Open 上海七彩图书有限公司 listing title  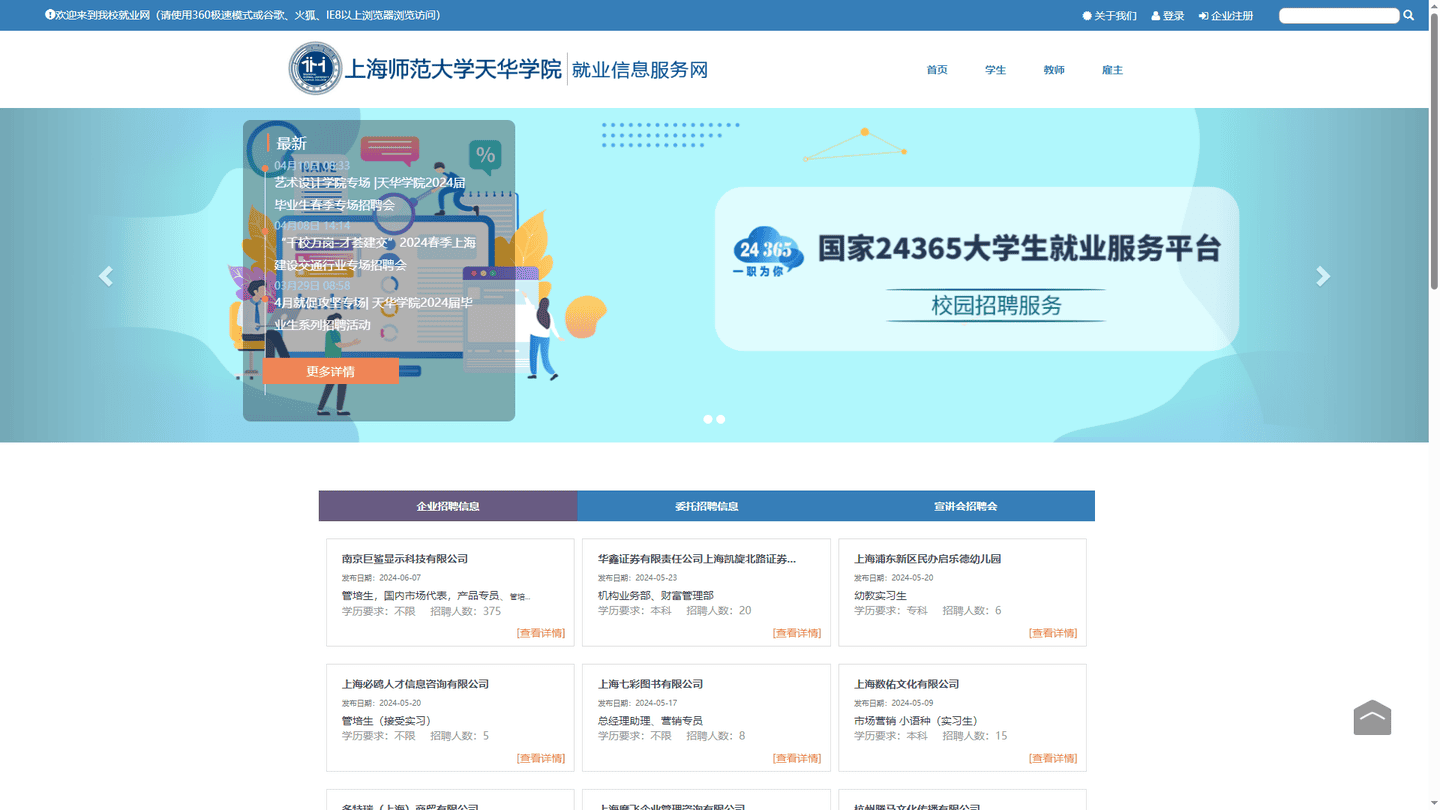coord(650,684)
